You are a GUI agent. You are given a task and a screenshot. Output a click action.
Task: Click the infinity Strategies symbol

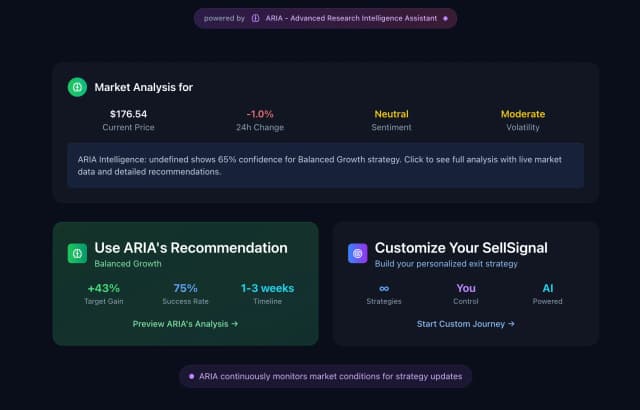[x=384, y=288]
